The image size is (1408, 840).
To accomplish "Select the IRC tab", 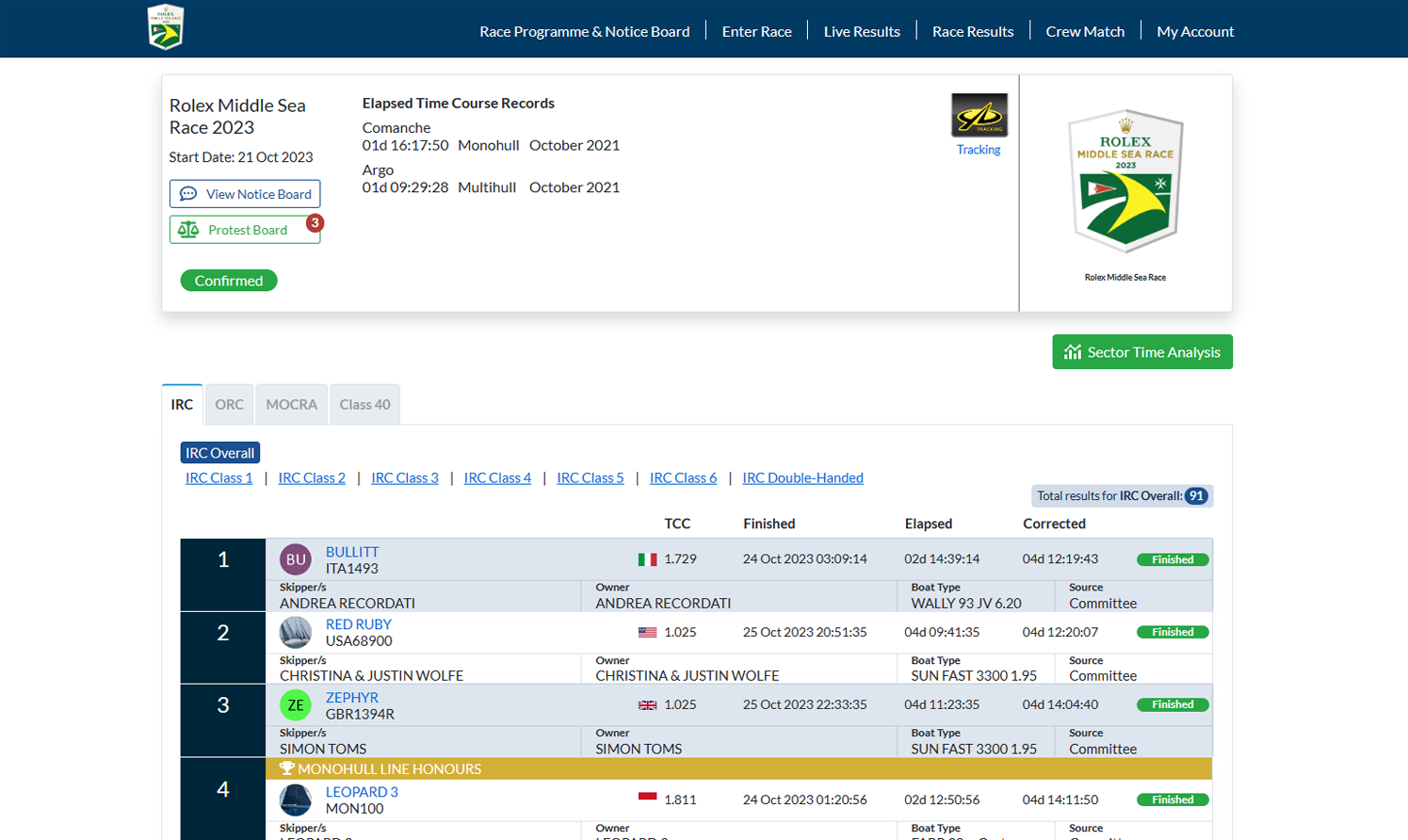I will 182,404.
